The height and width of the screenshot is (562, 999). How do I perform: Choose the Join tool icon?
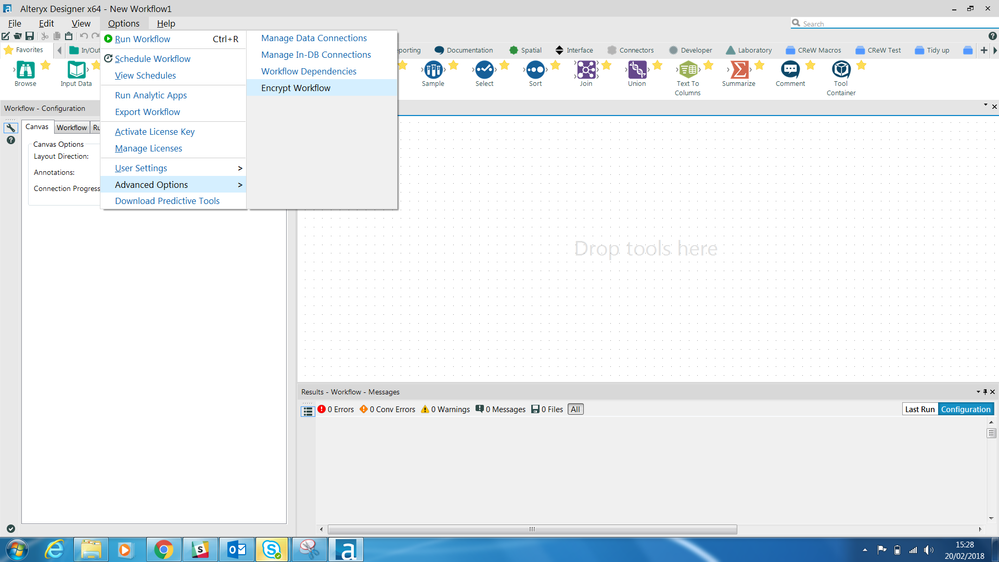(586, 69)
